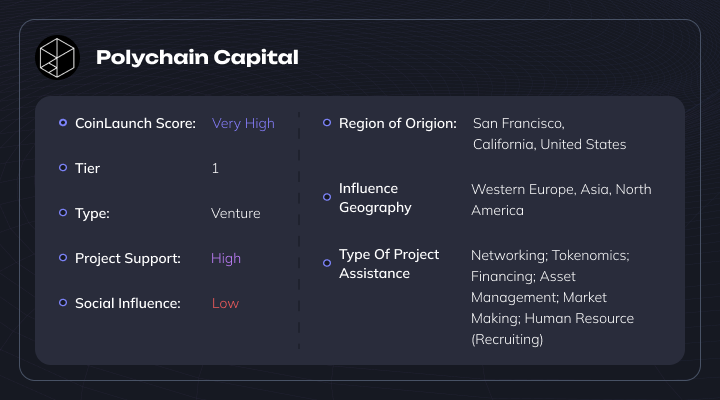Click the Type Of Project Assistance label

coord(389,264)
